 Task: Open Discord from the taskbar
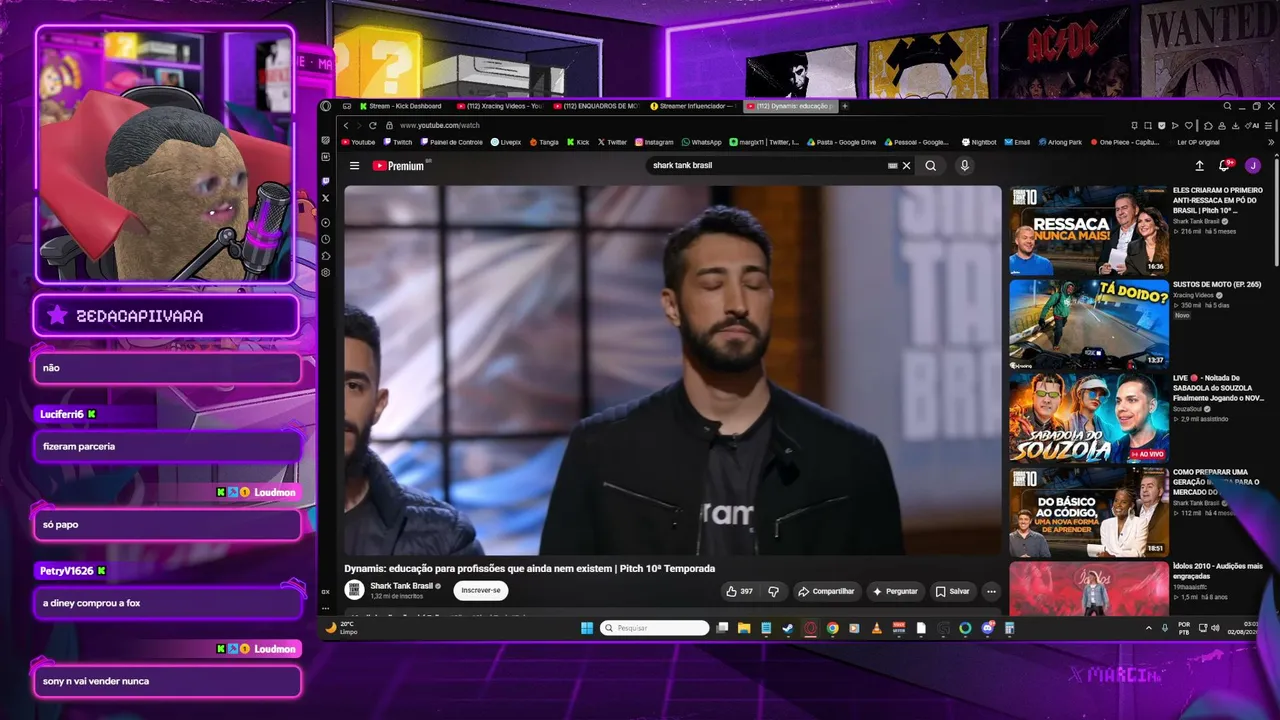987,628
